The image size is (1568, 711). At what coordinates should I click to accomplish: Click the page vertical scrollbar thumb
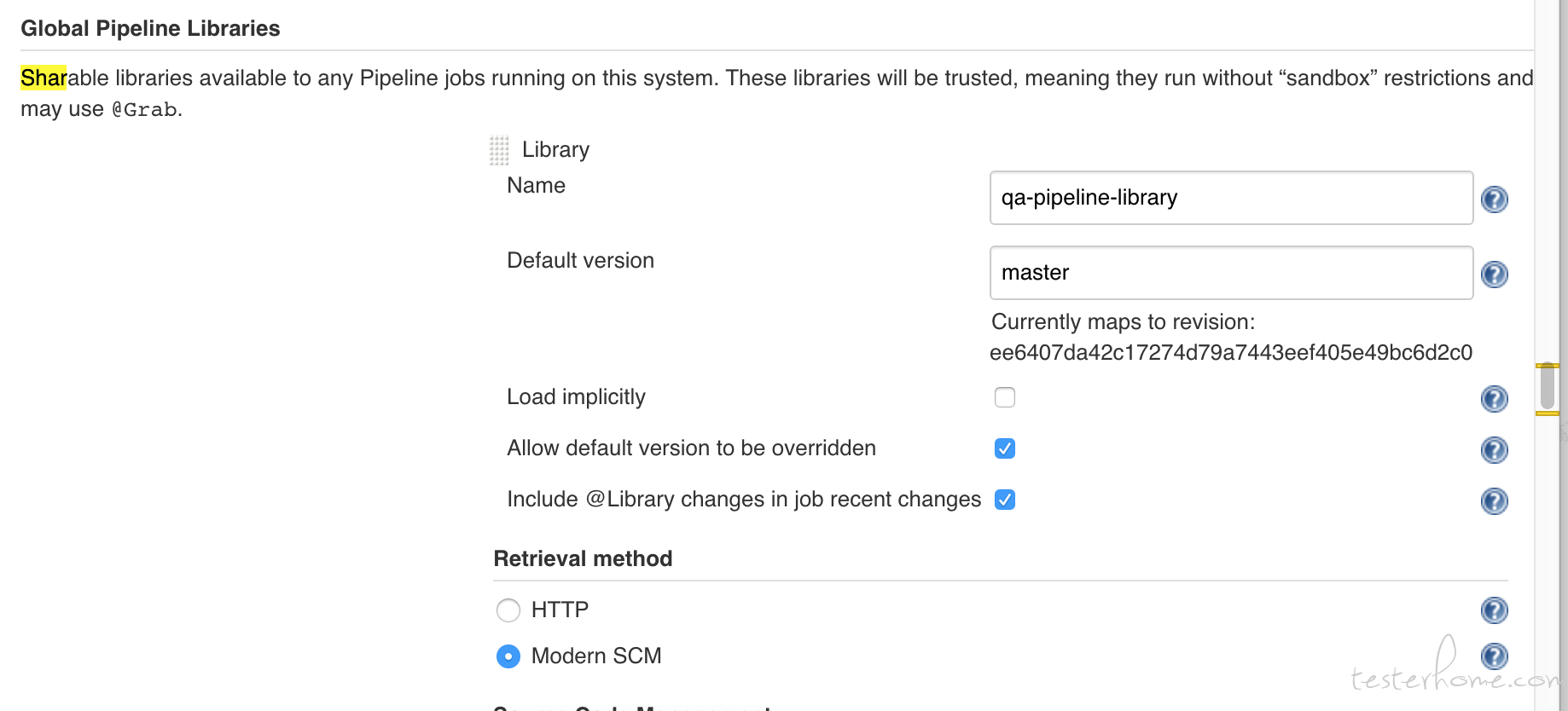pos(1548,388)
